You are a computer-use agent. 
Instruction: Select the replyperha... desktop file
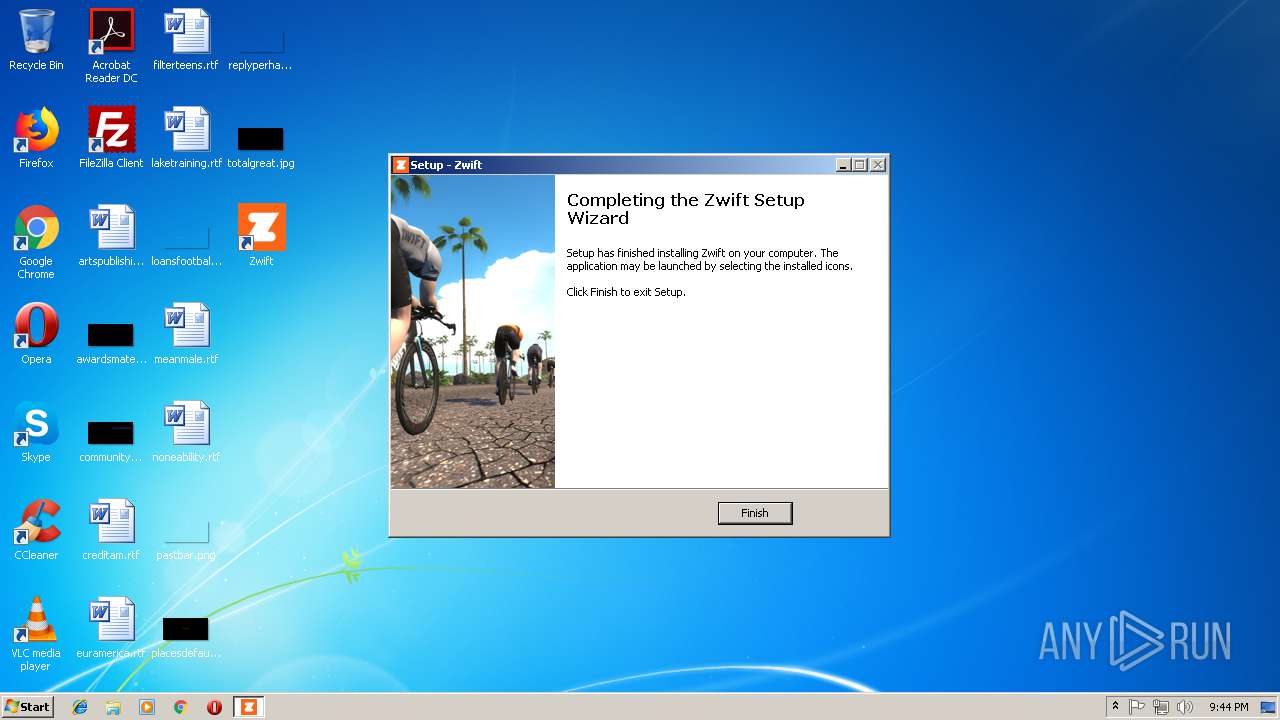point(261,40)
